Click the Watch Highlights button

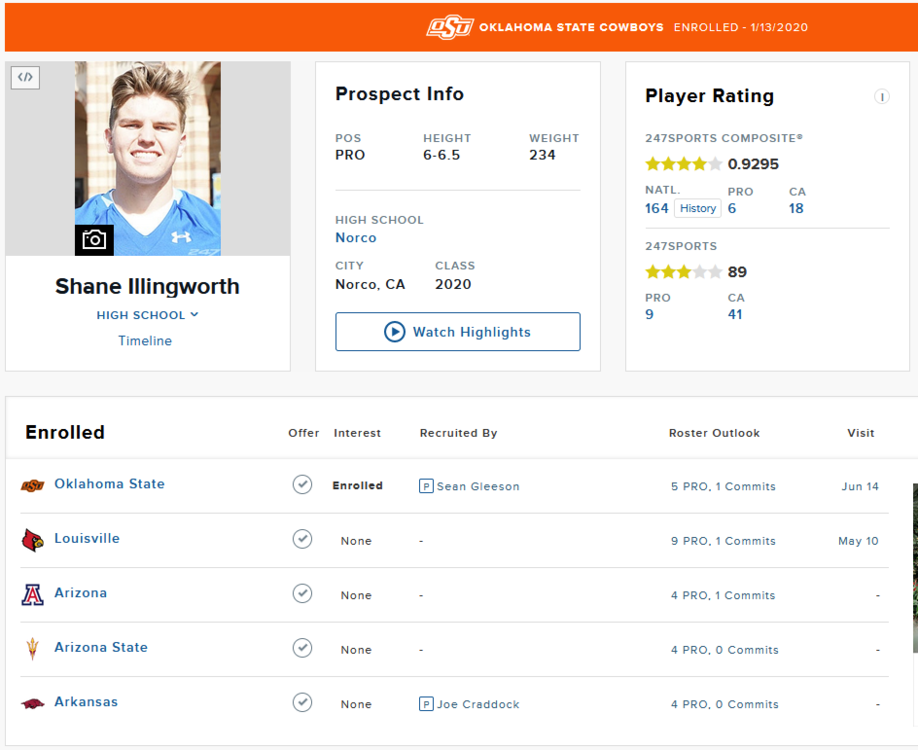[457, 332]
